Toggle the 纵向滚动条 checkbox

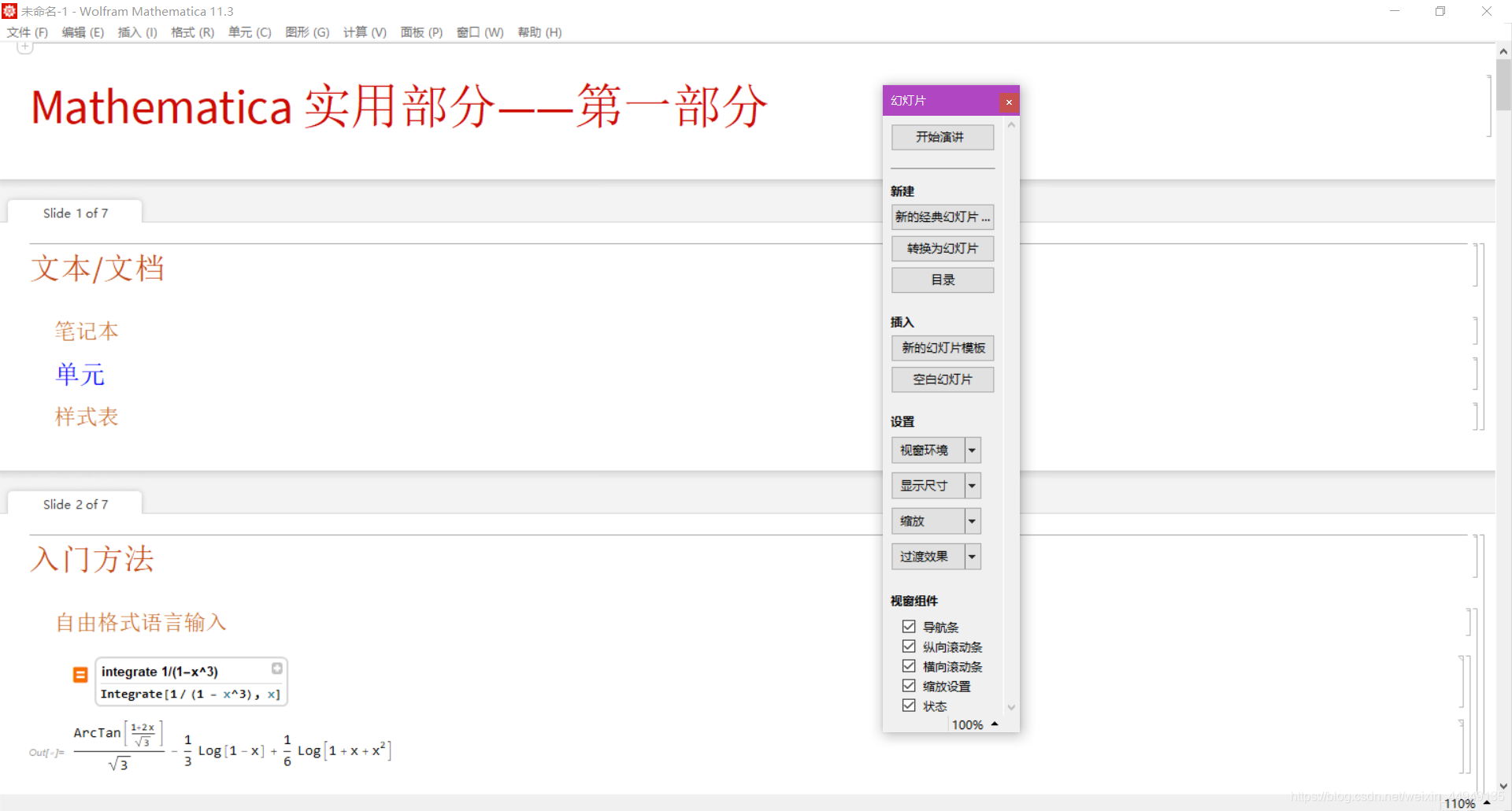tap(909, 646)
